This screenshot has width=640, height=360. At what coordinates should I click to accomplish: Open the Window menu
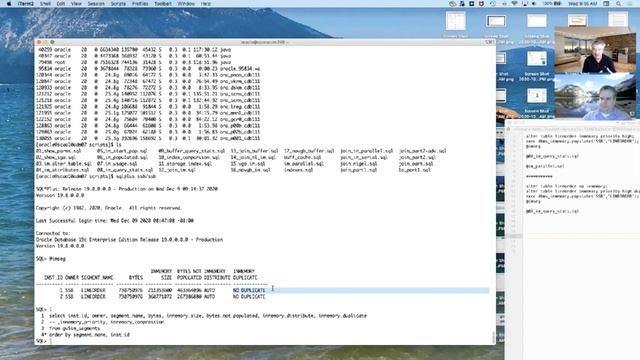(x=186, y=4)
